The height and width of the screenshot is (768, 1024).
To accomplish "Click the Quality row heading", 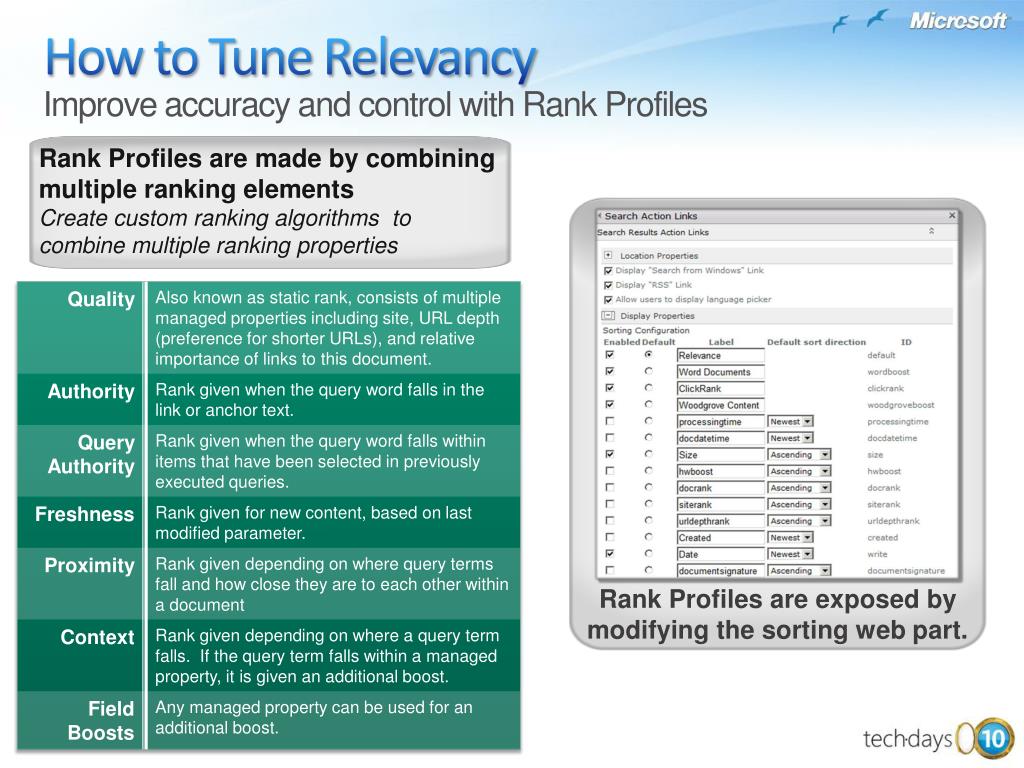I will [101, 299].
